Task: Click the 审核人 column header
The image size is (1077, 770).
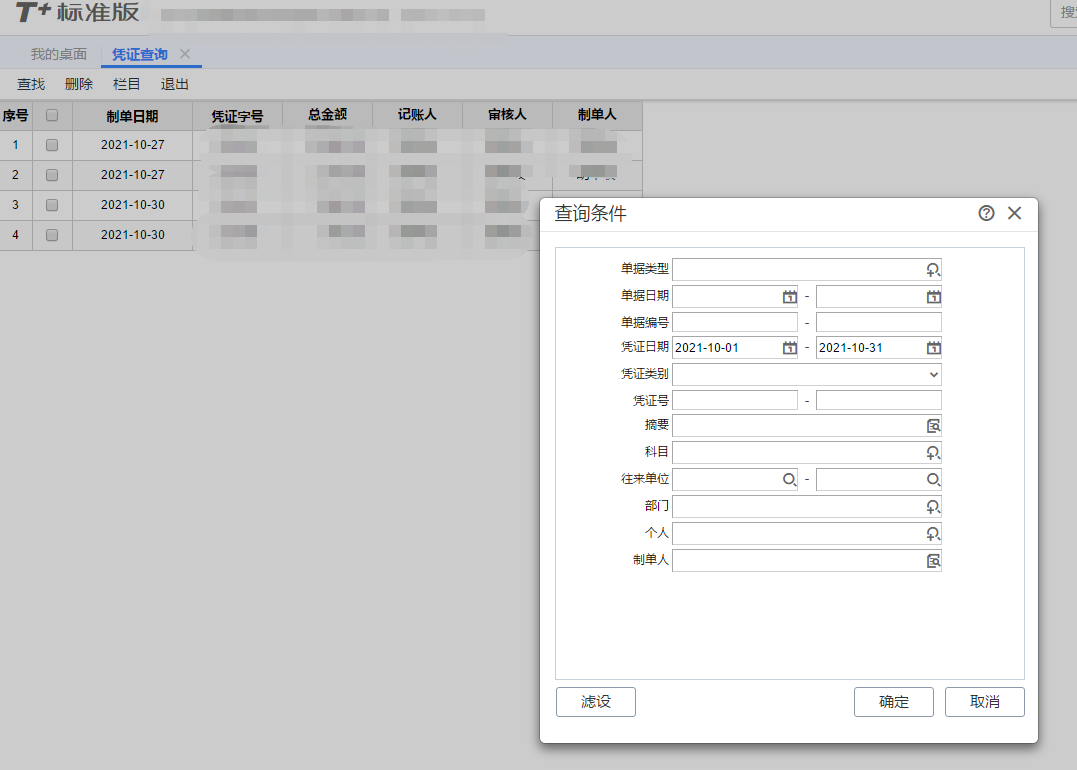Action: click(508, 115)
